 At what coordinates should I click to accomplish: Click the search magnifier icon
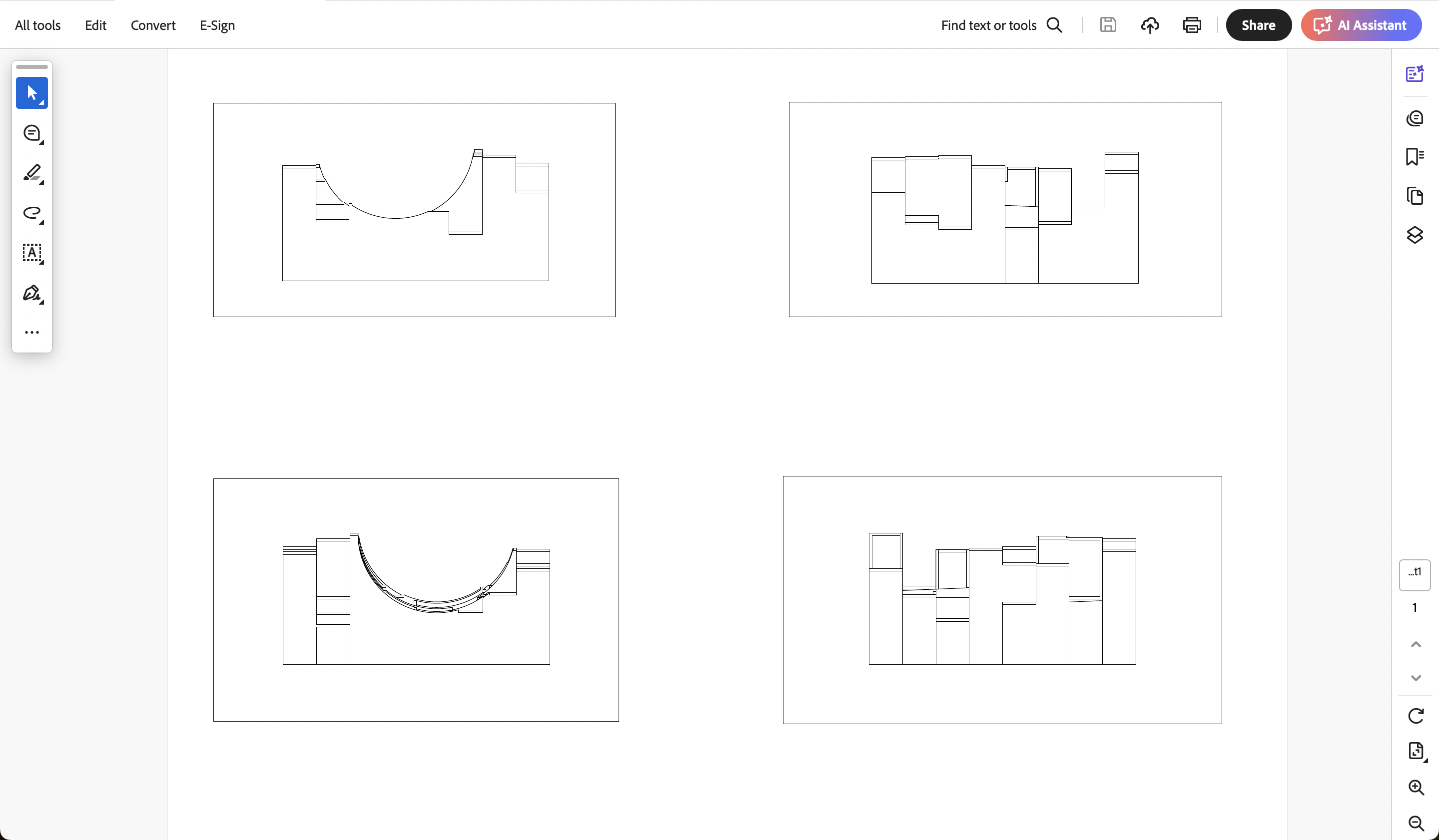coord(1054,25)
